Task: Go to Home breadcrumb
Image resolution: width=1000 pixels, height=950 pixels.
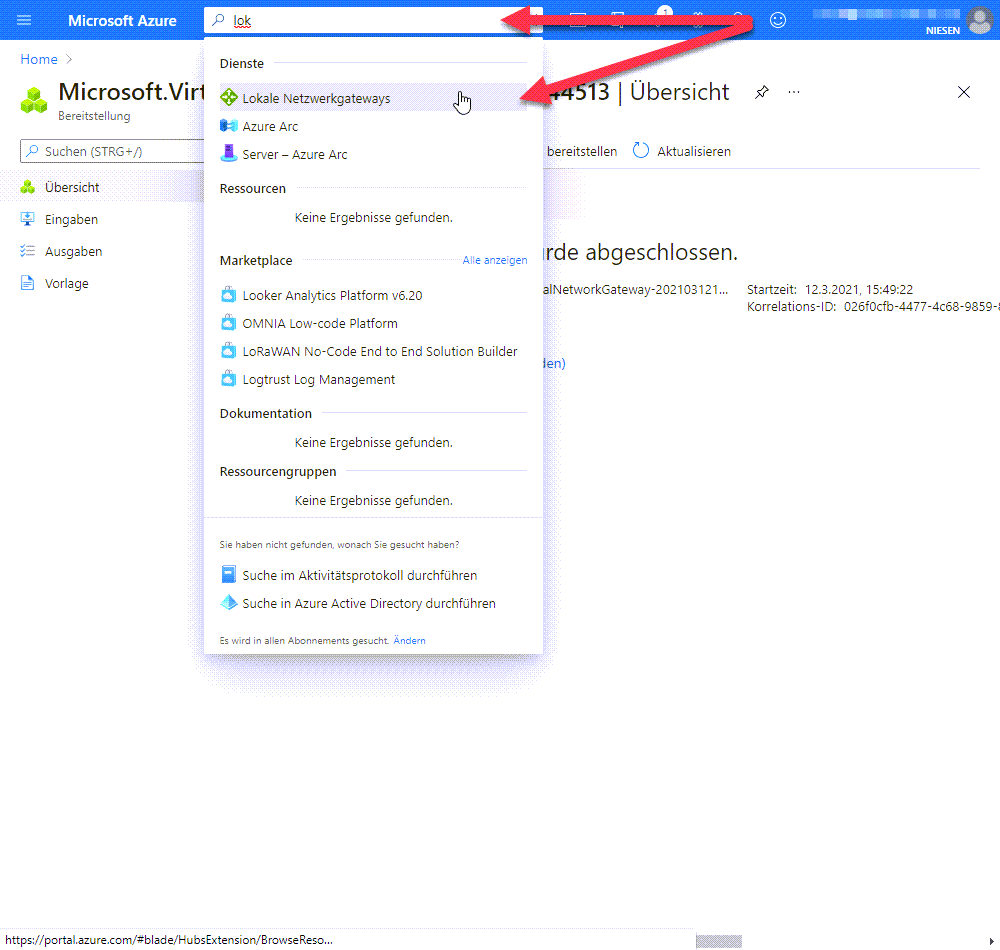Action: click(x=39, y=59)
